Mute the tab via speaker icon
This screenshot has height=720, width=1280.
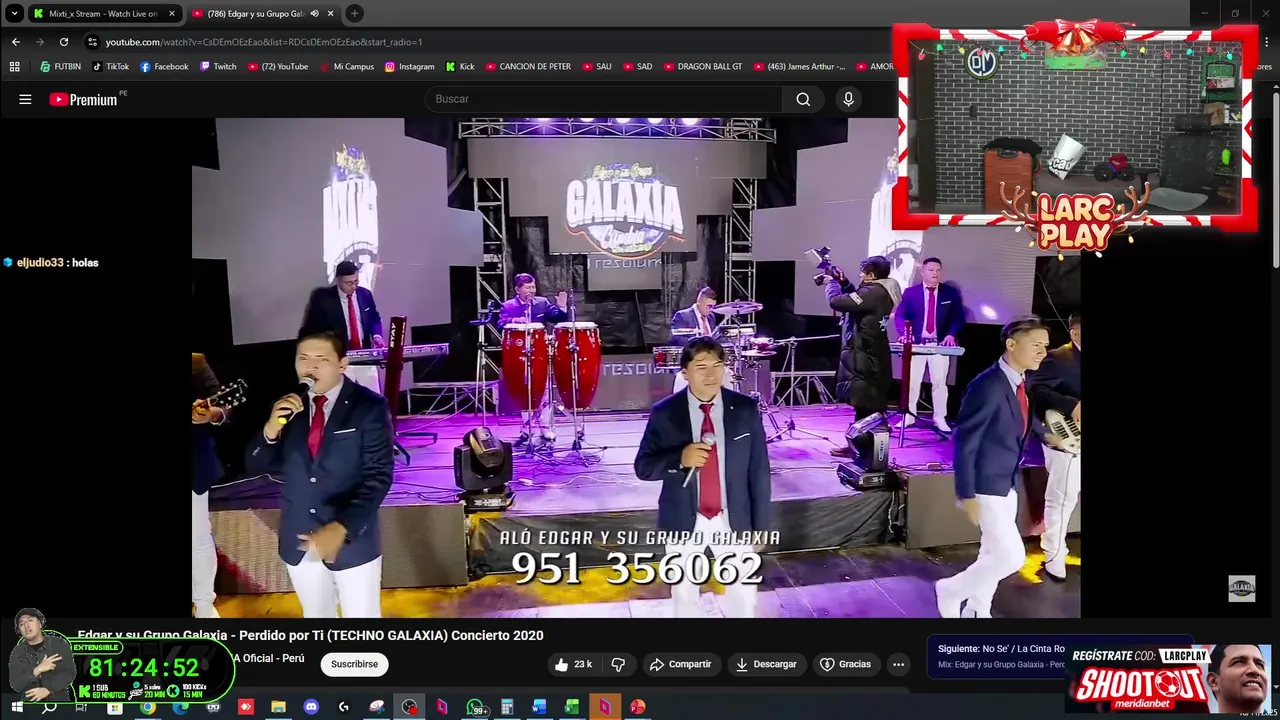(314, 14)
